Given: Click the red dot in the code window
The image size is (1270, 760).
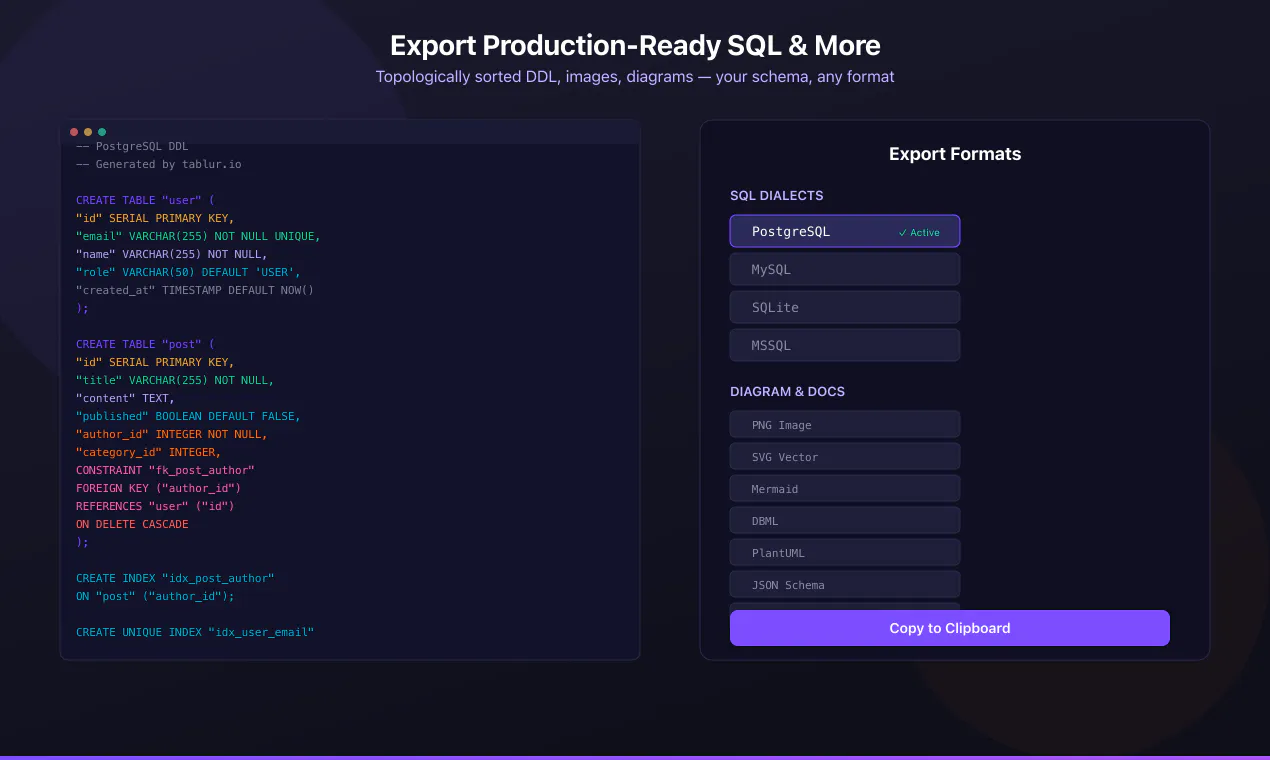Looking at the screenshot, I should [74, 132].
